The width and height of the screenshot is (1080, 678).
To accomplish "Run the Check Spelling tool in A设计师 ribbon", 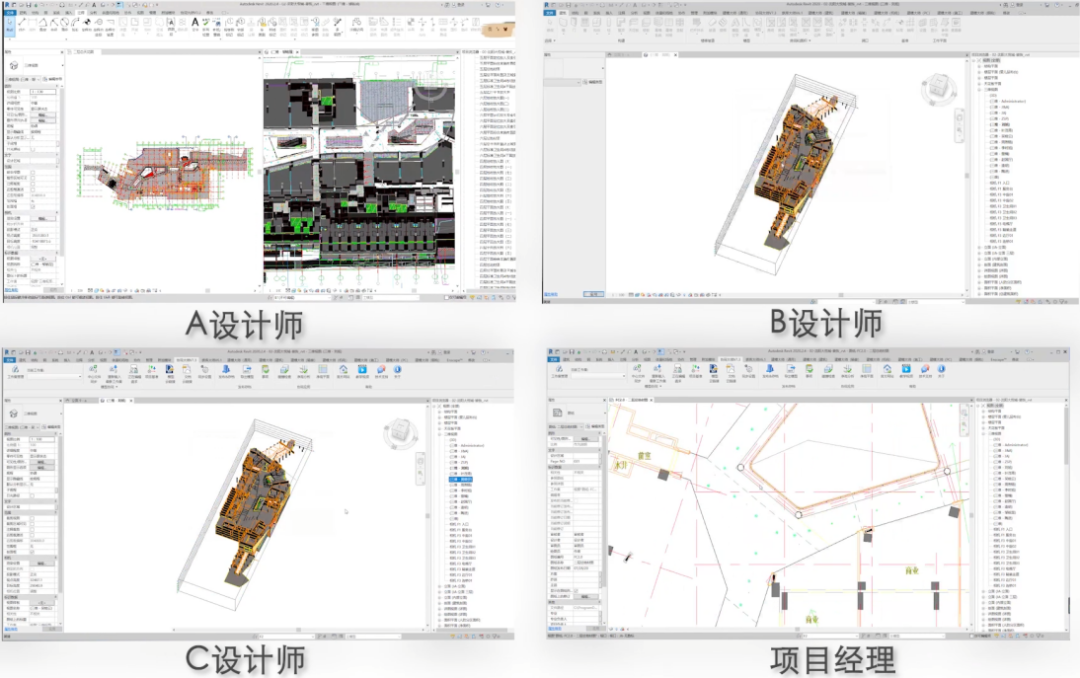I will pos(206,25).
